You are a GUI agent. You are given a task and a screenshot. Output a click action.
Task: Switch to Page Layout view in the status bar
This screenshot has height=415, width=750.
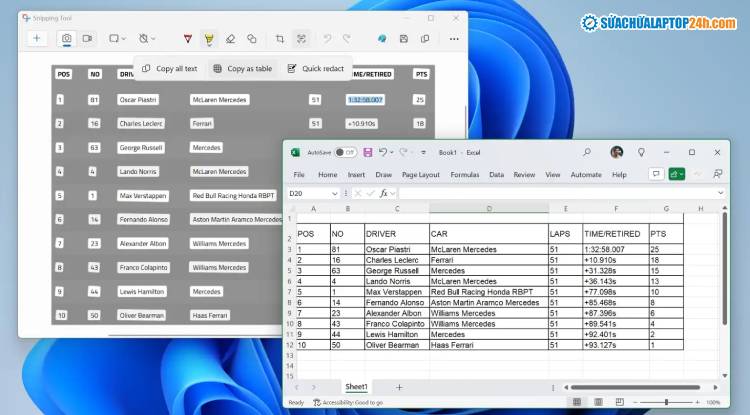click(x=598, y=402)
